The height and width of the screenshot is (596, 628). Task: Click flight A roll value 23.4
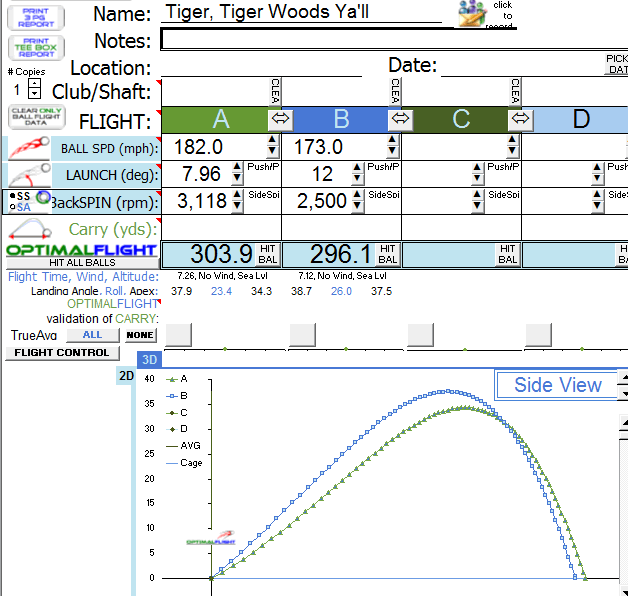pos(221,291)
